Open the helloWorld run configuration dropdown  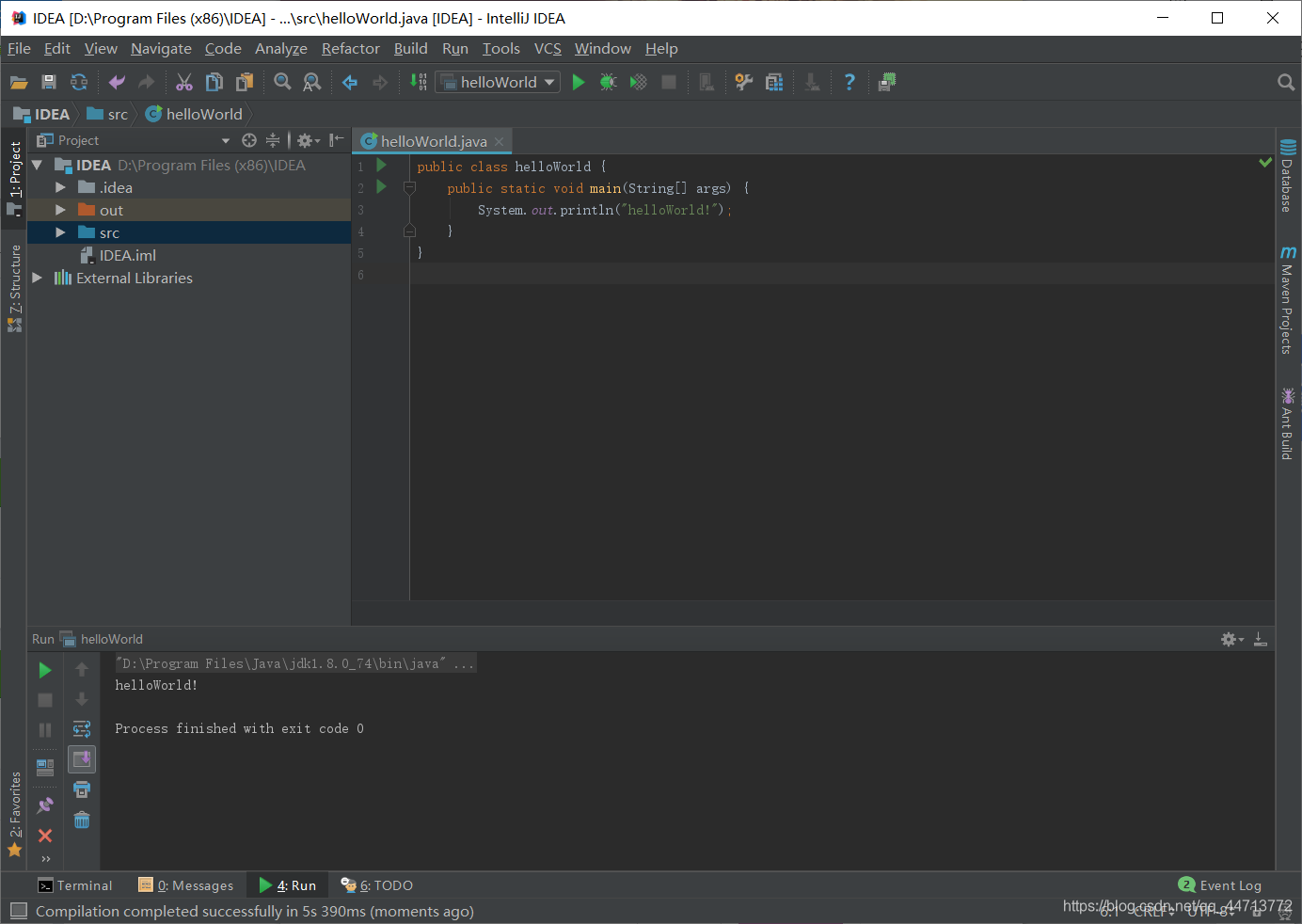pyautogui.click(x=498, y=83)
